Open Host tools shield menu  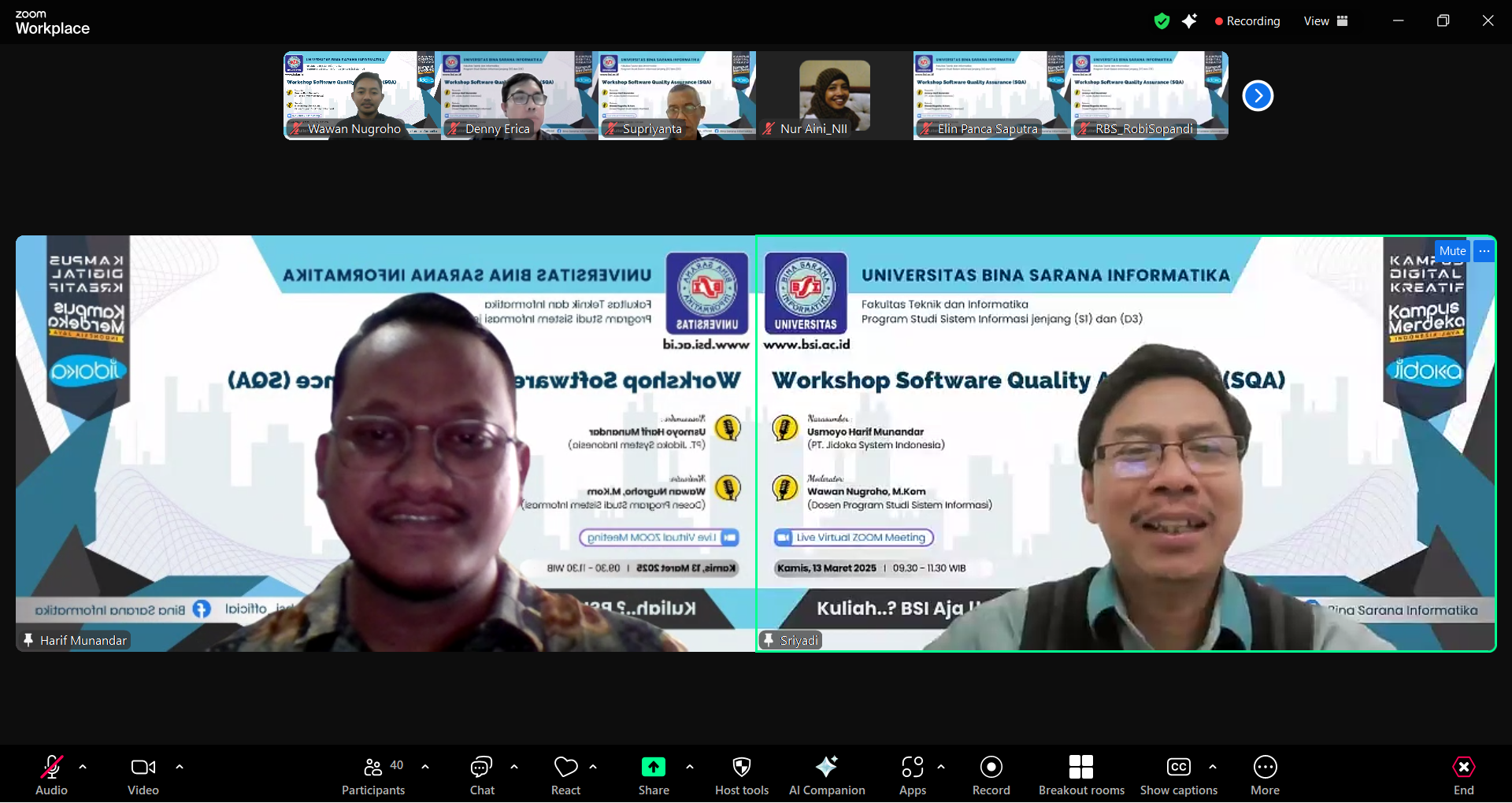[x=742, y=775]
